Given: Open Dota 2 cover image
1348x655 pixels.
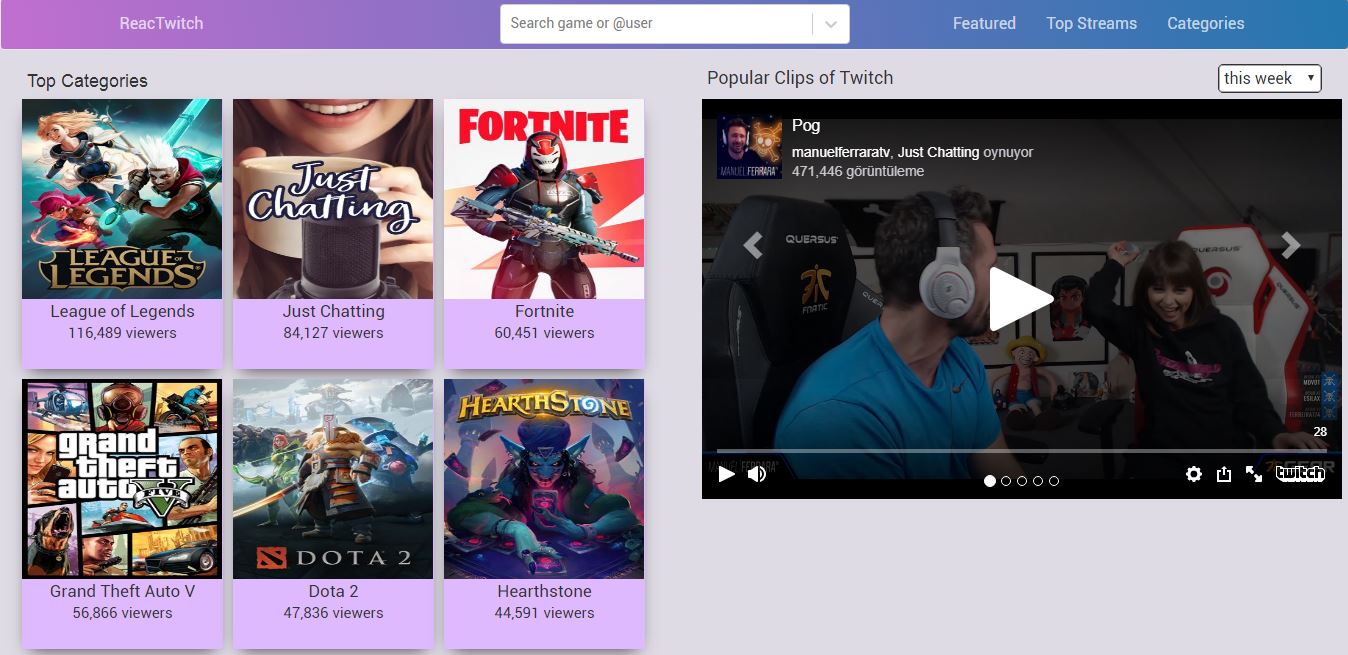Looking at the screenshot, I should [333, 479].
